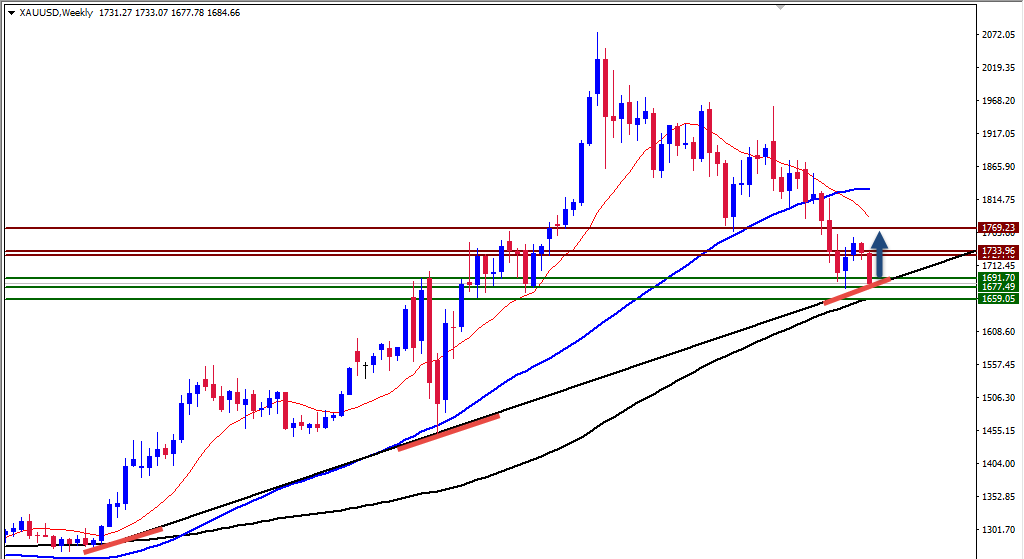Click the 1865.90 price scale label
Screen dimensions: 1024x559
click(x=999, y=167)
